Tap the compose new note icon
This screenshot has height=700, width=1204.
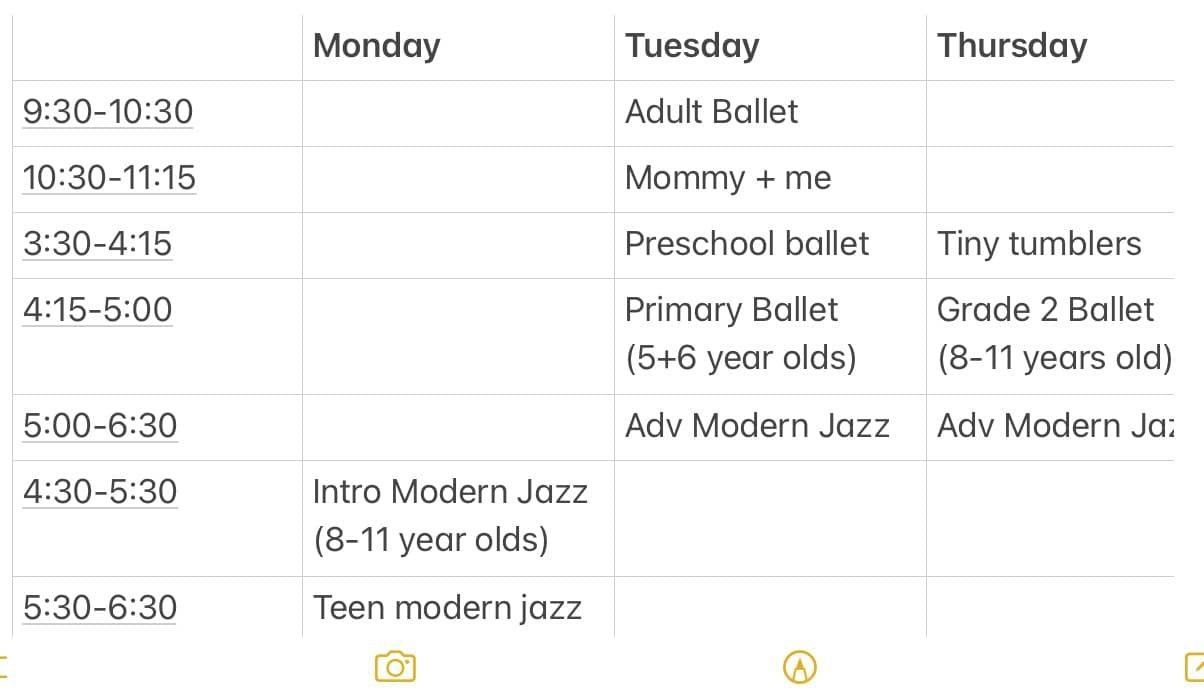pos(1194,666)
